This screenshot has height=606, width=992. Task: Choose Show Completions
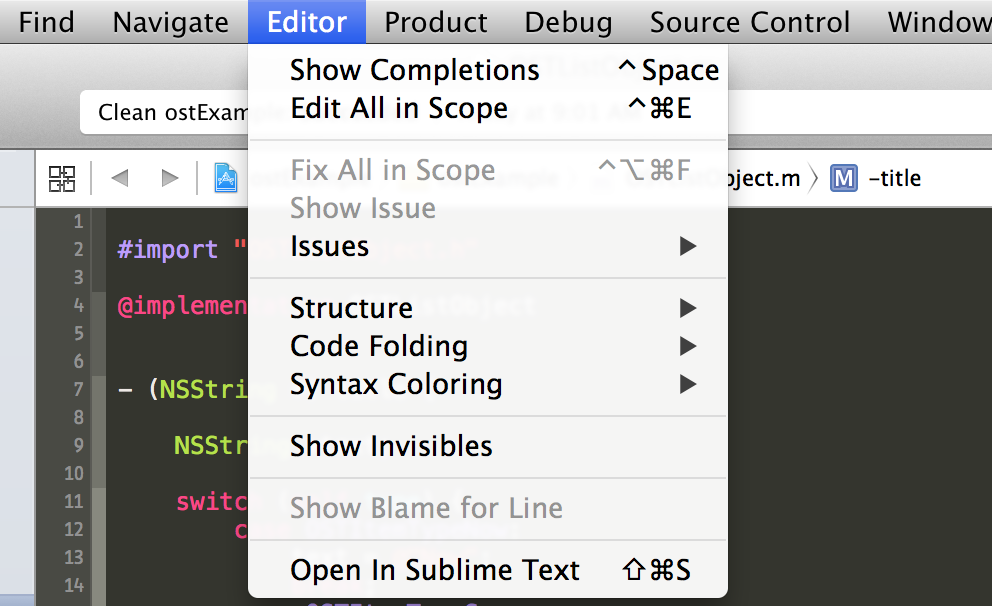[488, 70]
